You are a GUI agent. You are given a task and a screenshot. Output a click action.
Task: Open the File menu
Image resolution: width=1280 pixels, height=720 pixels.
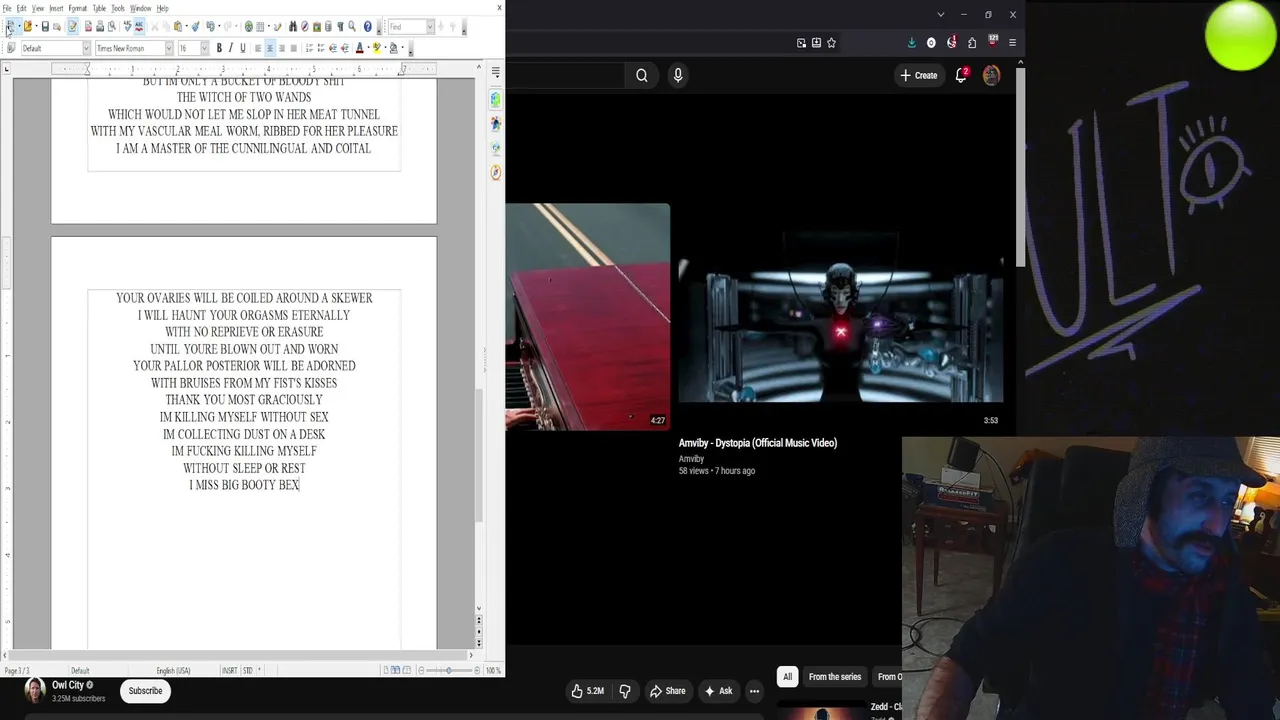click(x=7, y=8)
